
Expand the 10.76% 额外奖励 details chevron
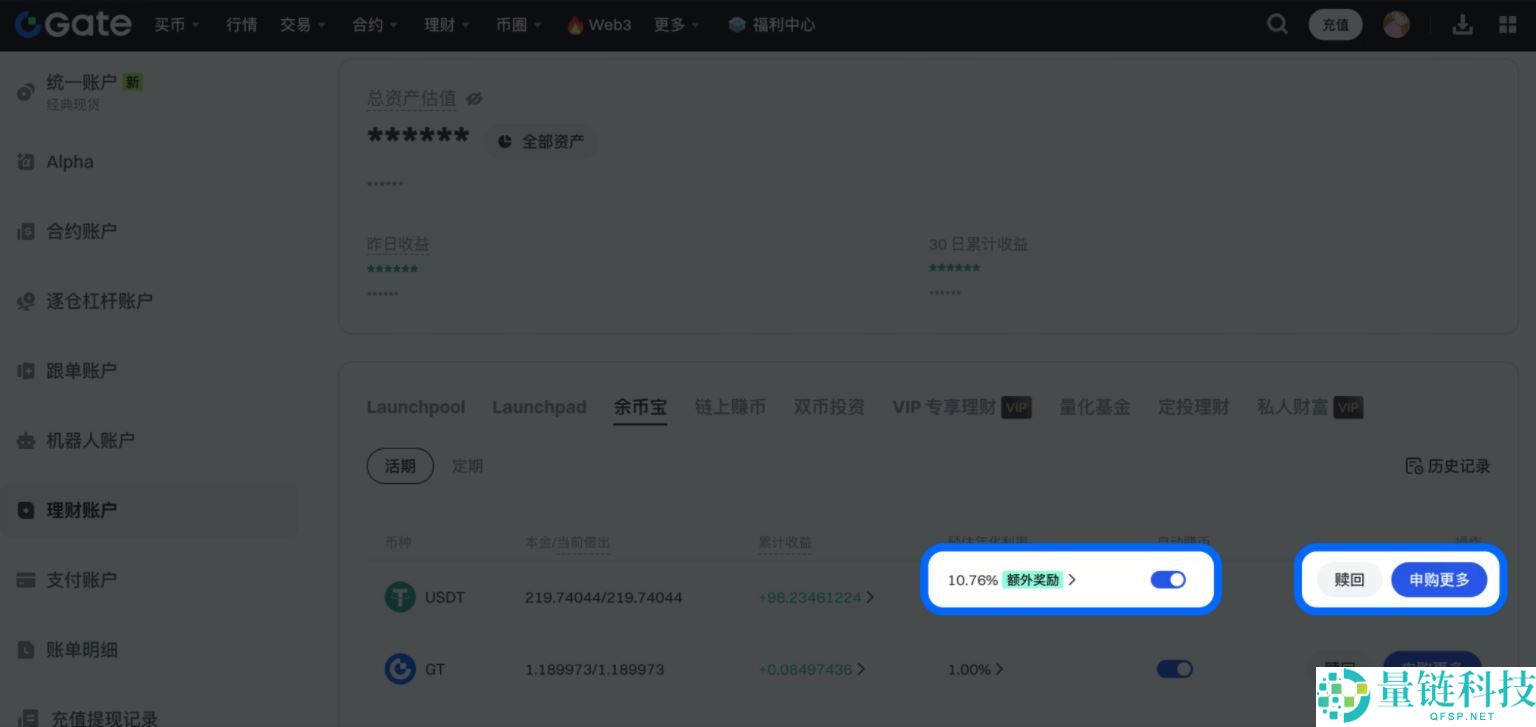(1071, 580)
